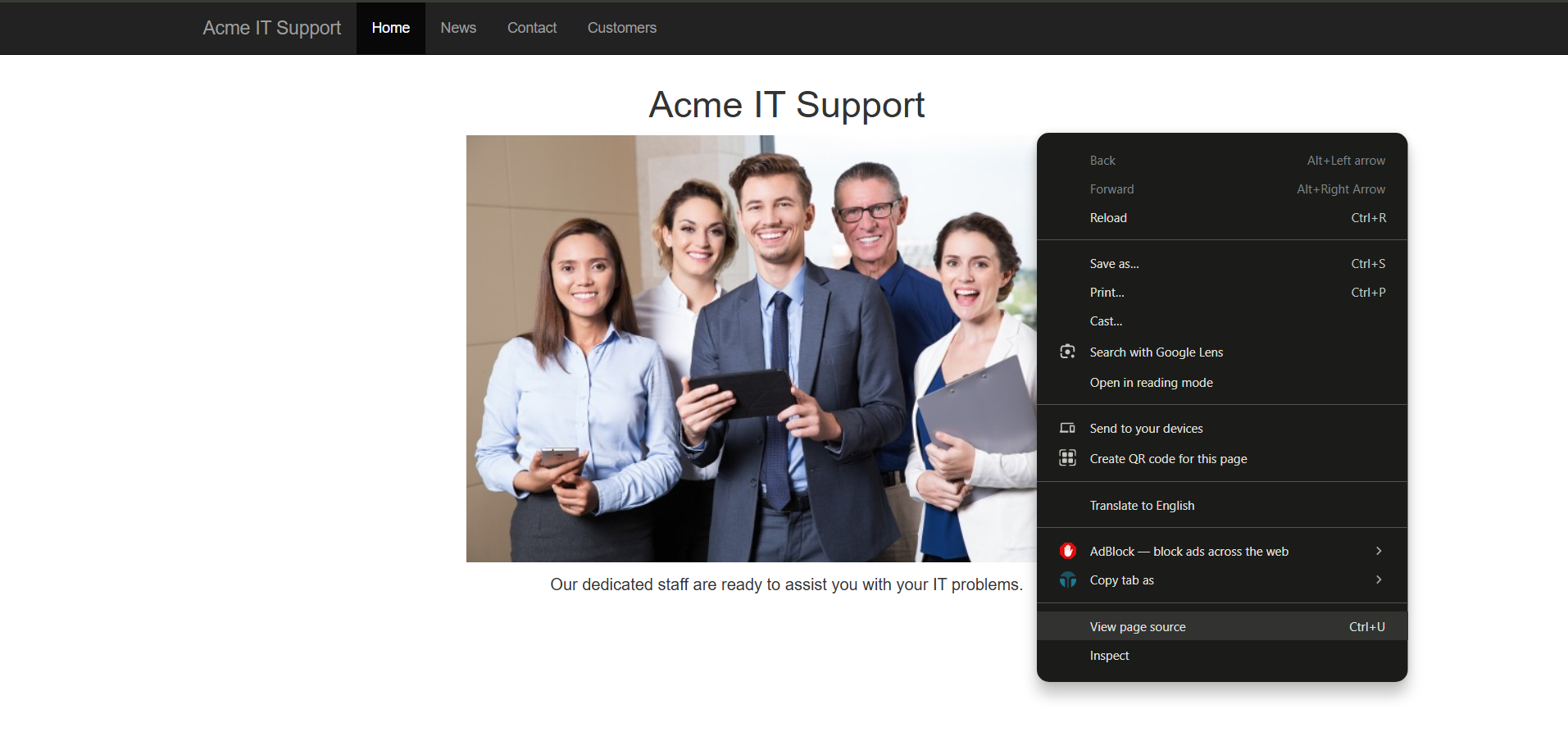The width and height of the screenshot is (1568, 741).
Task: Click Cast... in the context menu
Action: point(1106,321)
